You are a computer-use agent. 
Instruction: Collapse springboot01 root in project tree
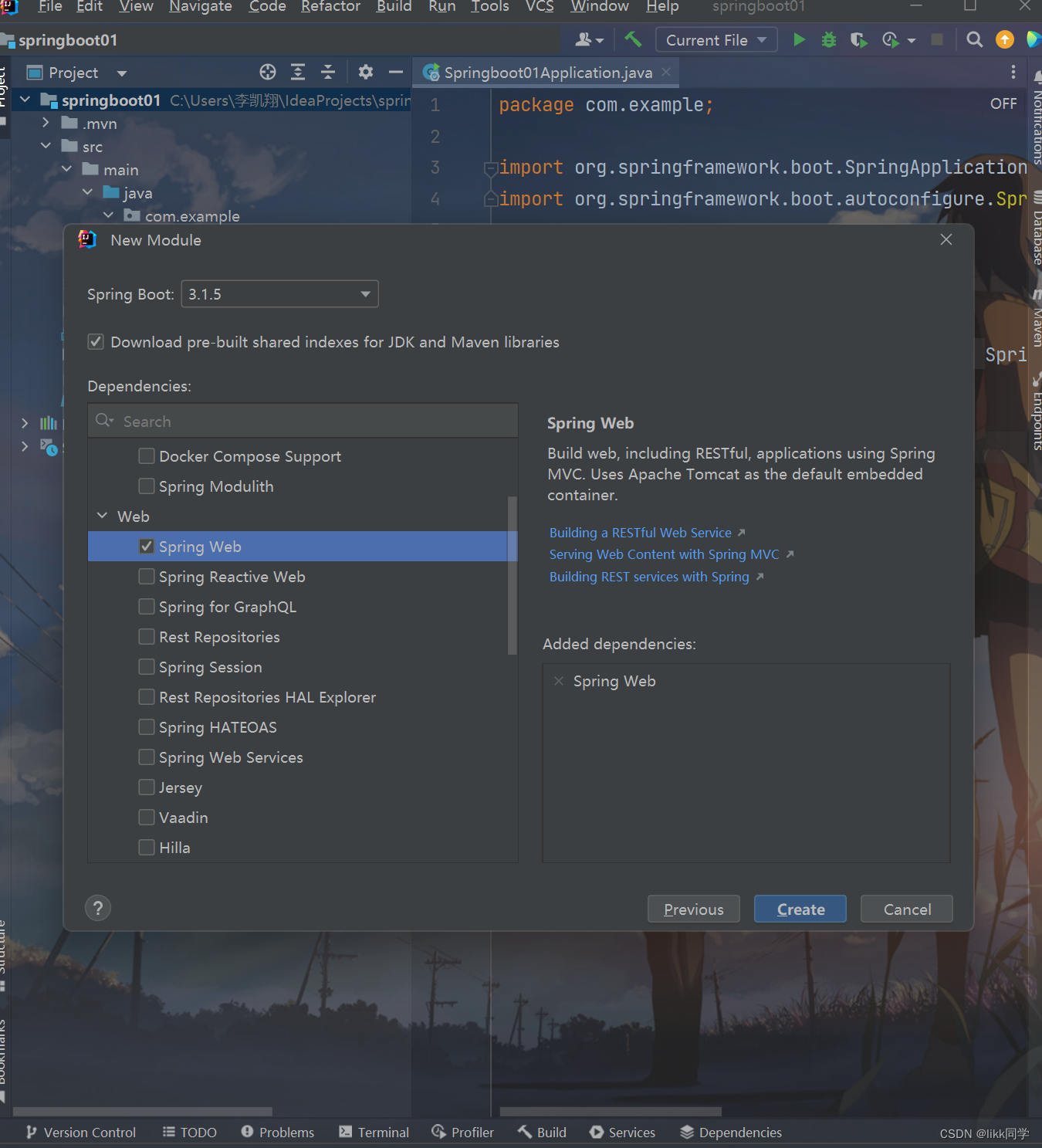point(25,100)
